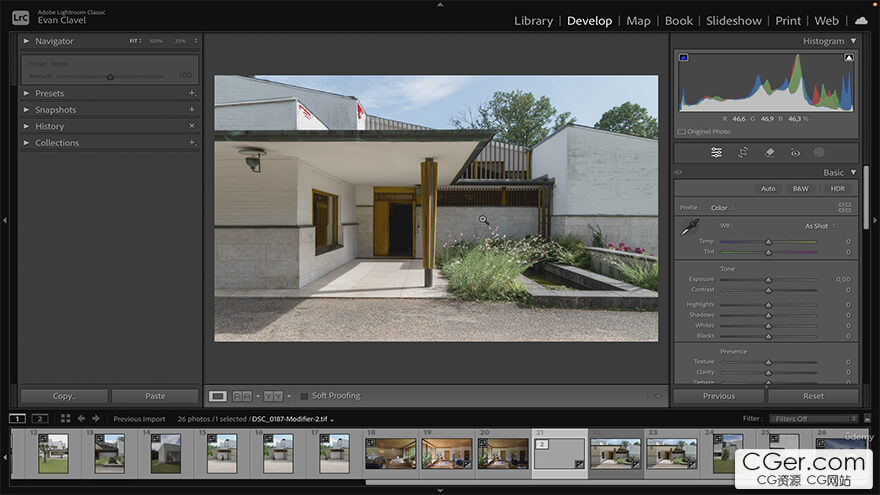This screenshot has width=880, height=495.
Task: Open toolbar options dropdown arrow
Action: click(x=658, y=396)
